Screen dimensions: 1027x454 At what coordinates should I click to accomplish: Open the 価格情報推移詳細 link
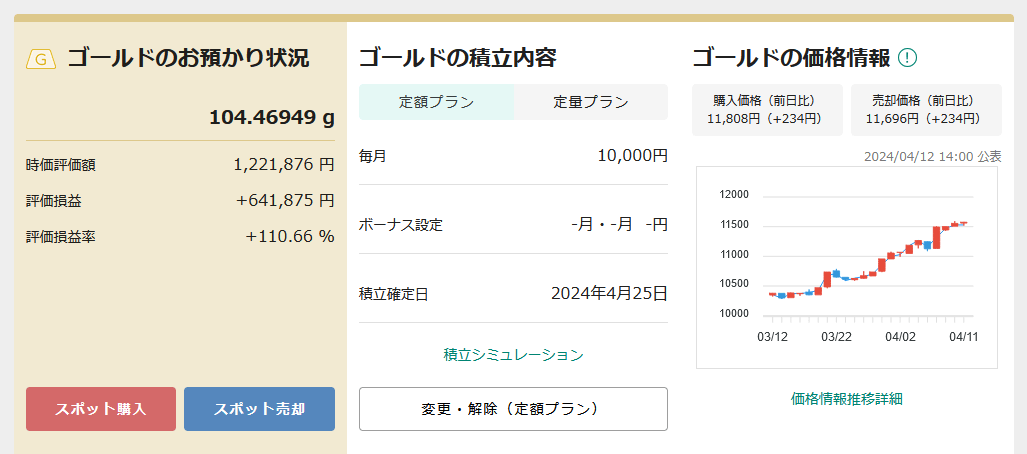[846, 398]
